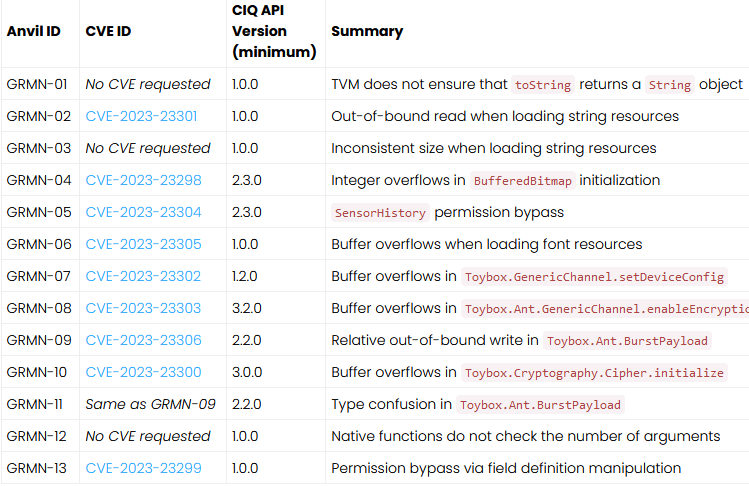Open the CVE-2023-23302 link

[143, 276]
